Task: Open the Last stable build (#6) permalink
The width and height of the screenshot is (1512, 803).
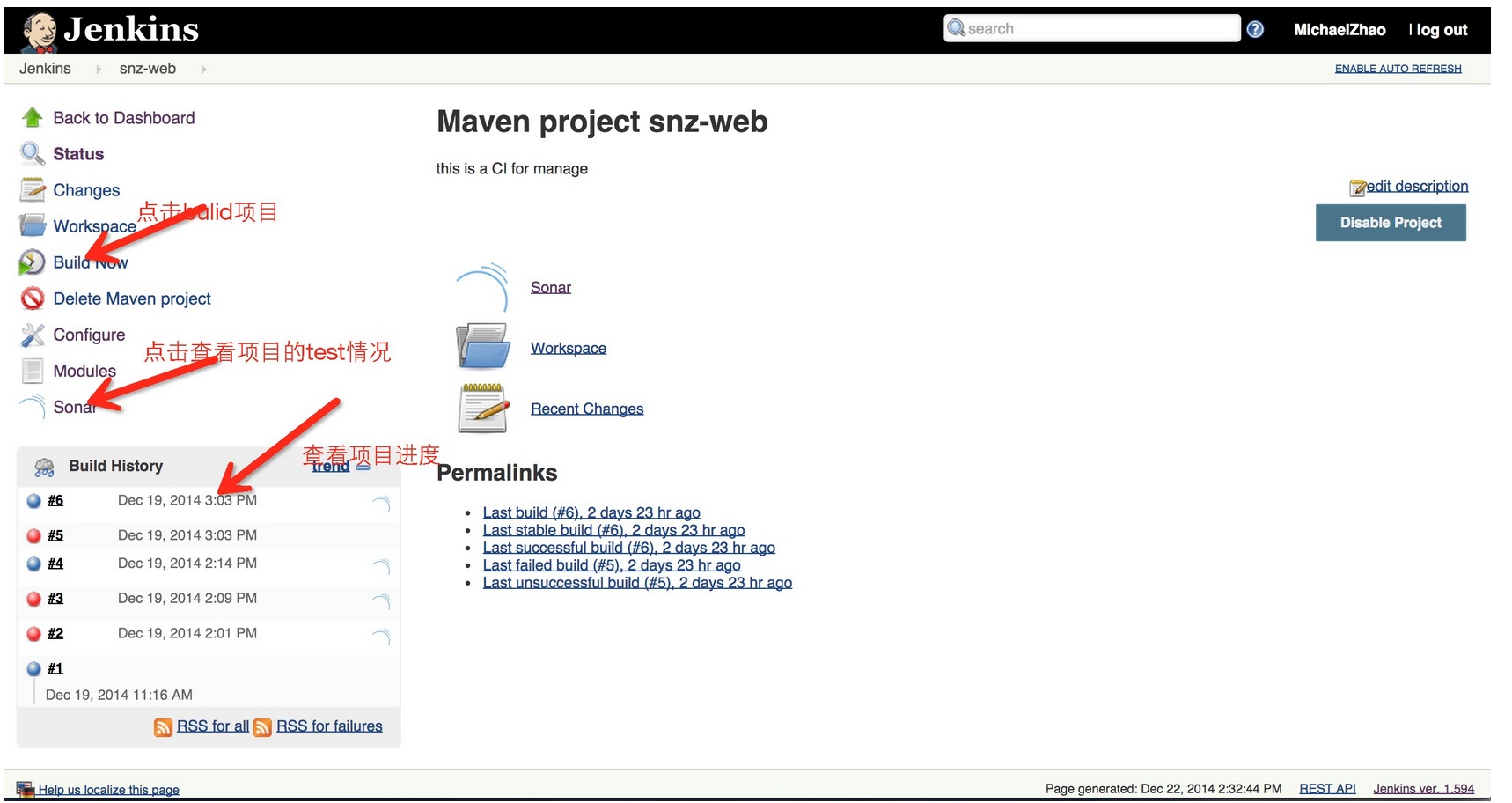Action: (x=613, y=530)
